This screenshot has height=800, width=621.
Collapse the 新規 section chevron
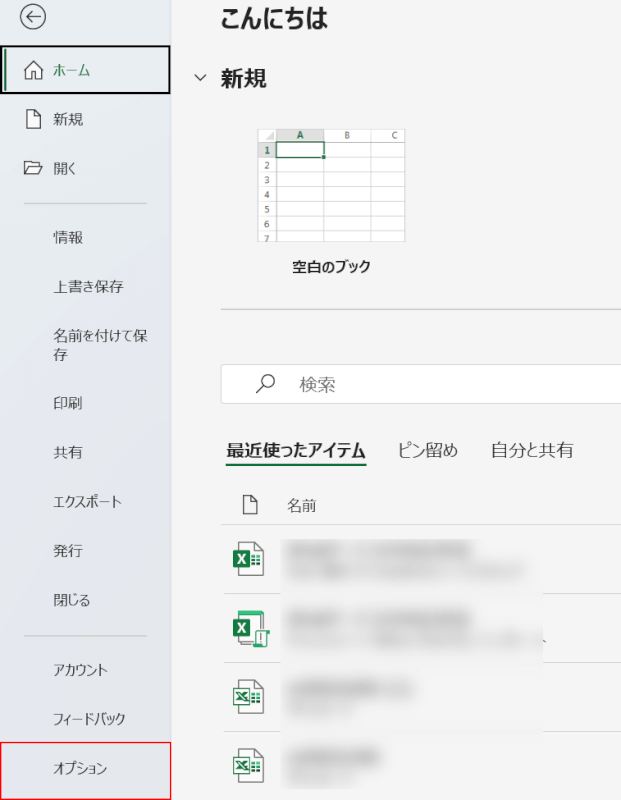201,78
